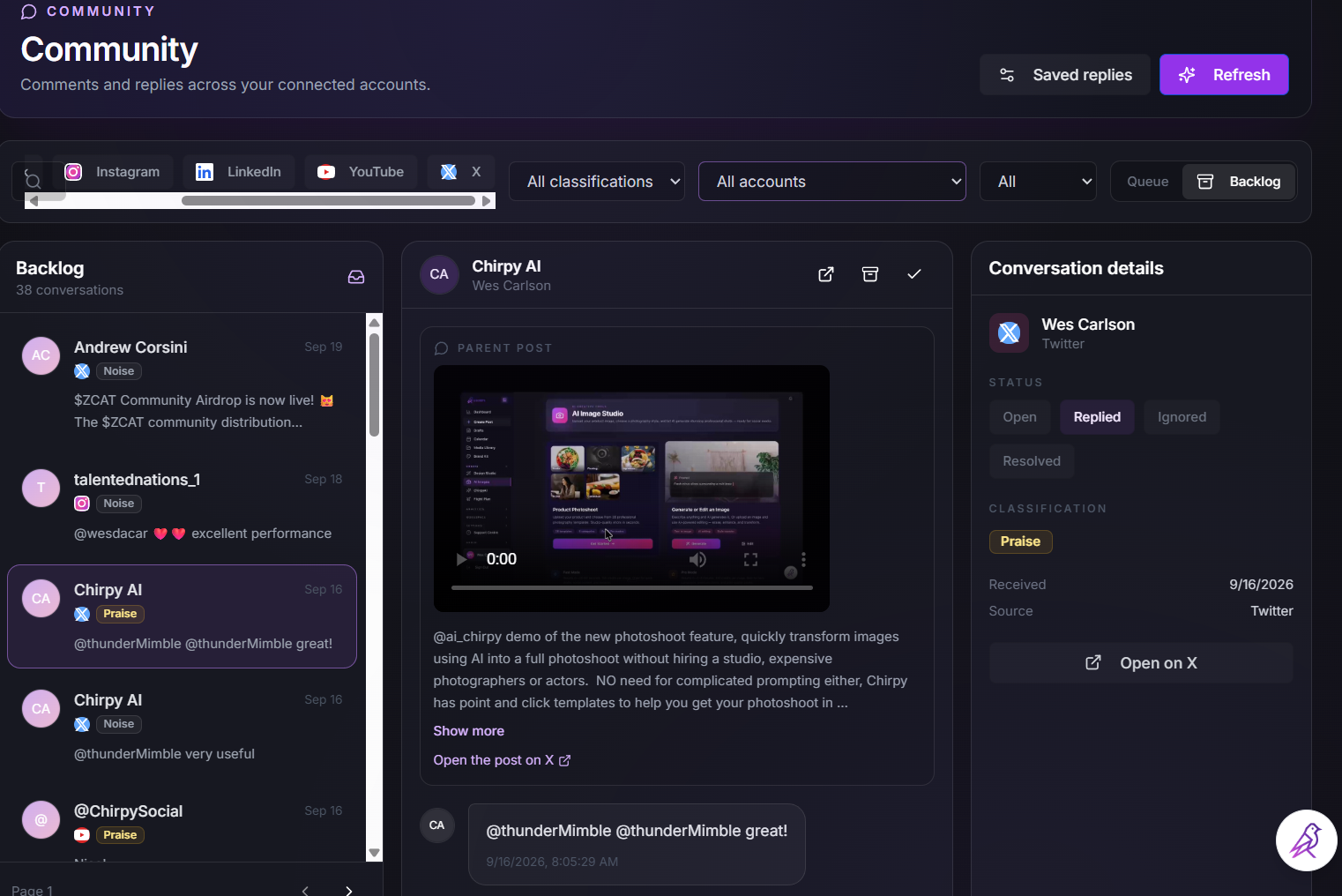Open video more options menu

pos(803,559)
